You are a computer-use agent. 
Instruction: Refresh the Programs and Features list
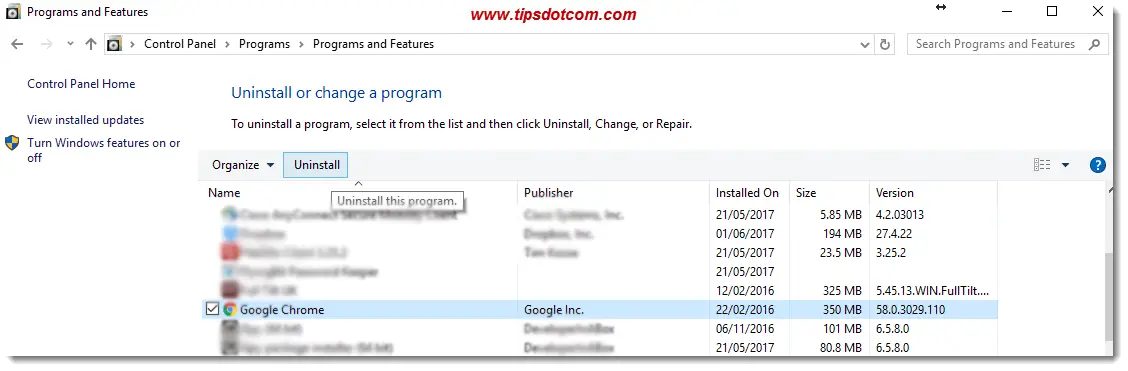click(885, 44)
